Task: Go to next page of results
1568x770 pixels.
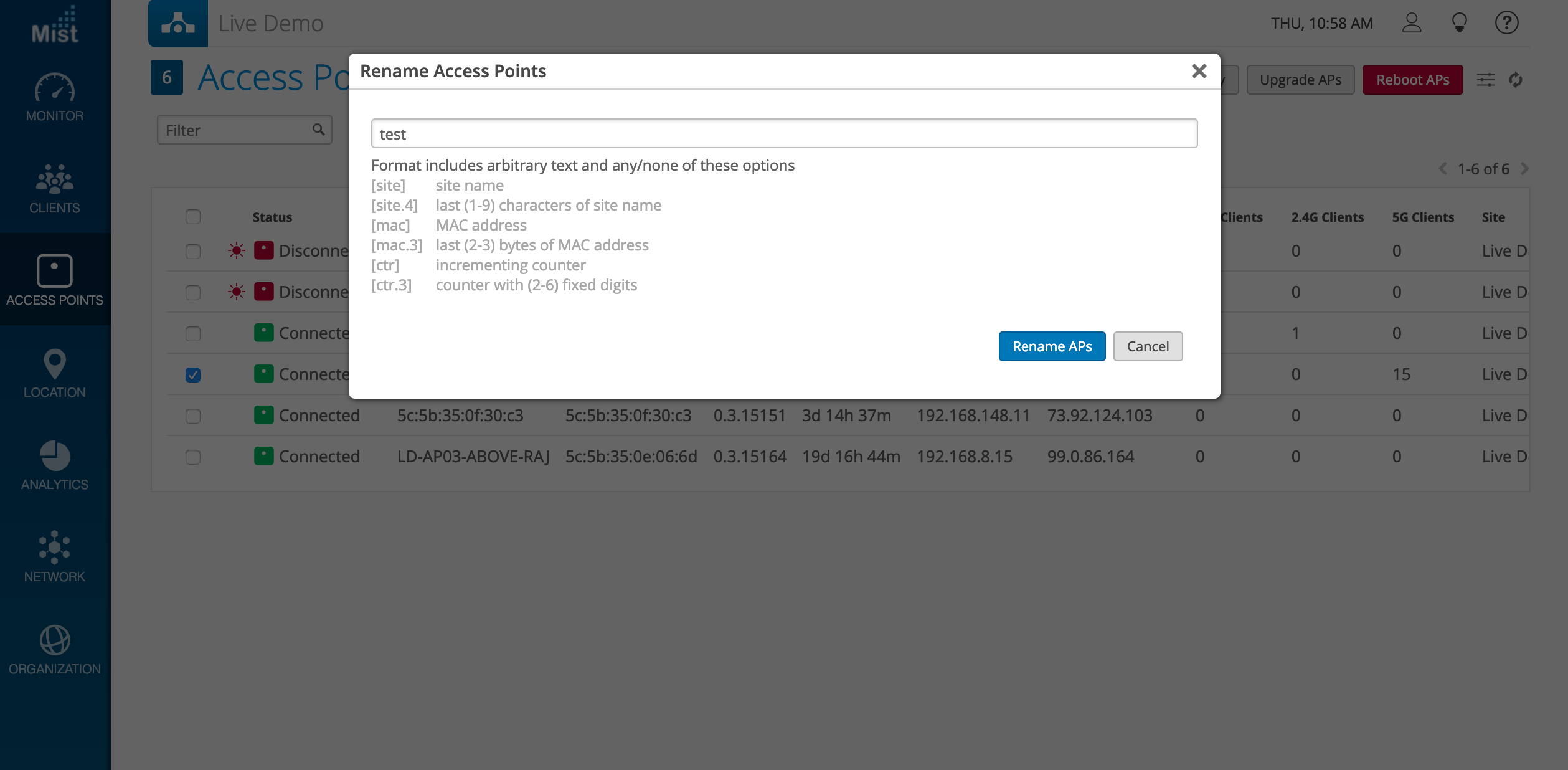Action: coord(1524,169)
